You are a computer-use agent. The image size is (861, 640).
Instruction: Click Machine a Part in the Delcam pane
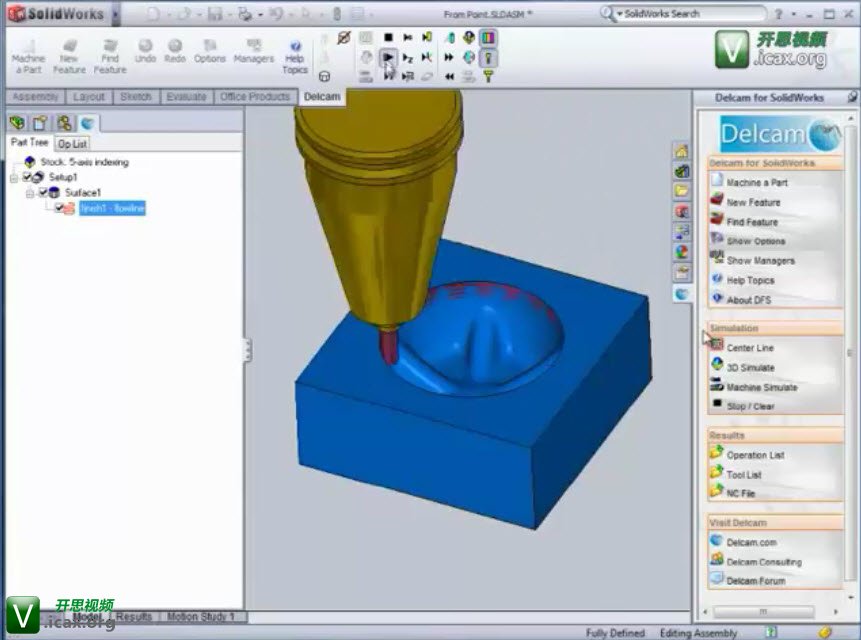(757, 182)
